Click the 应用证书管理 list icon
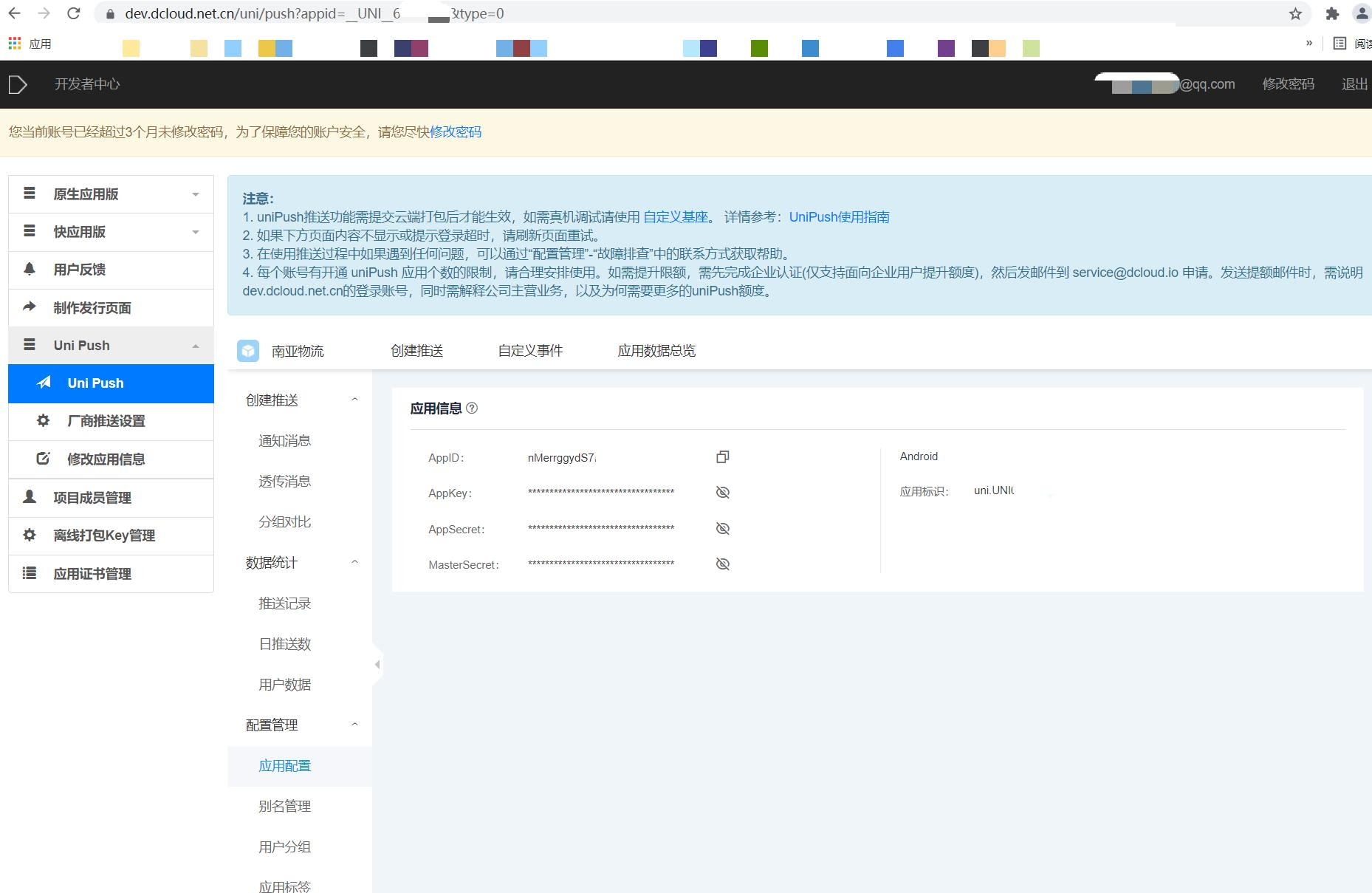This screenshot has height=893, width=1372. point(30,574)
